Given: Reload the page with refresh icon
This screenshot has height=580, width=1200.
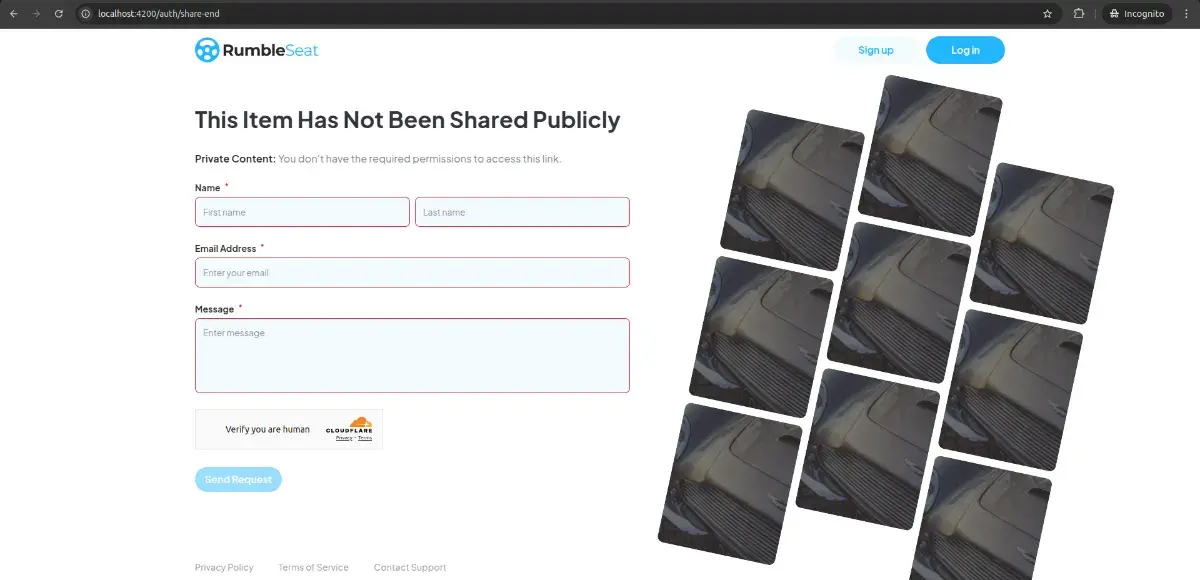Looking at the screenshot, I should tap(59, 14).
